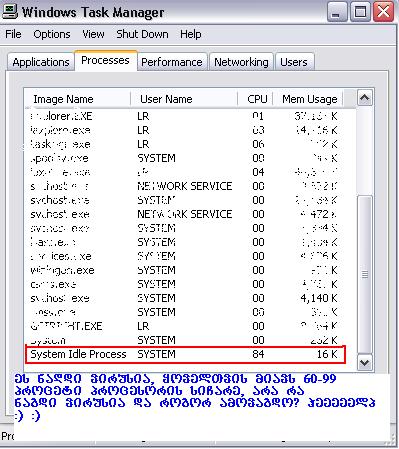This screenshot has height=449, width=399.
Task: Open the Options menu
Action: pyautogui.click(x=52, y=34)
